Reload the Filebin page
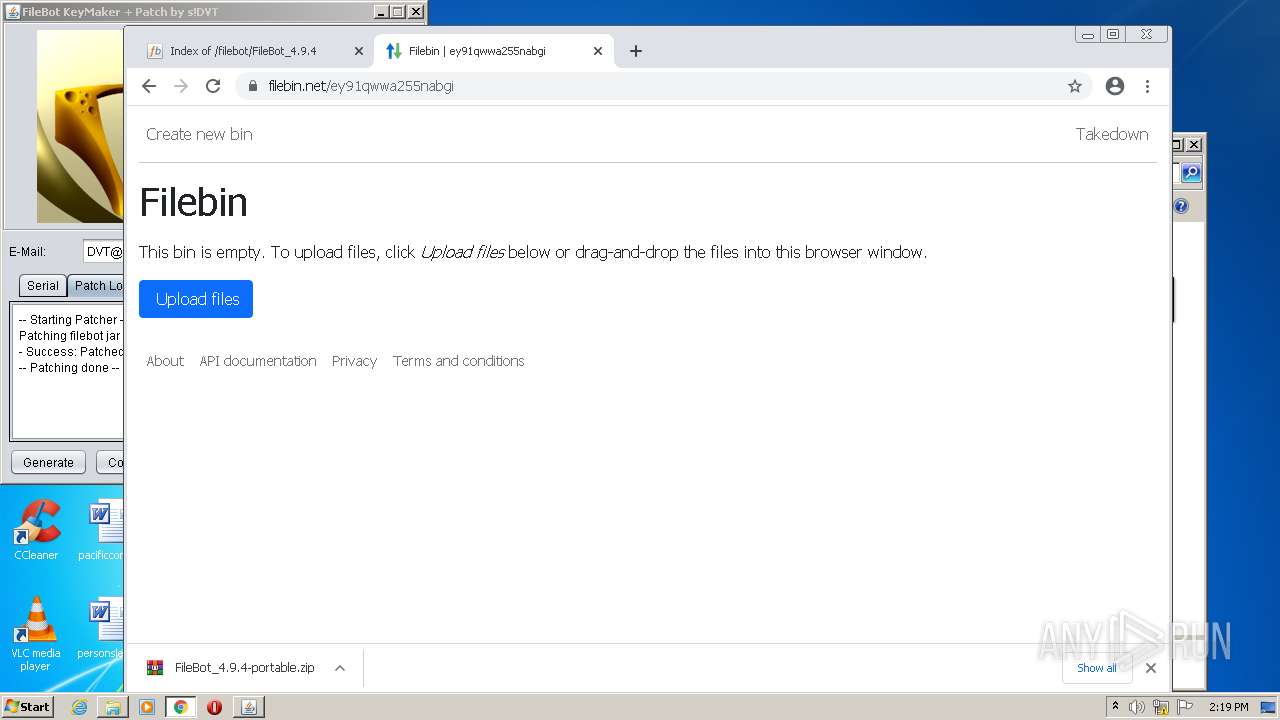 click(213, 86)
